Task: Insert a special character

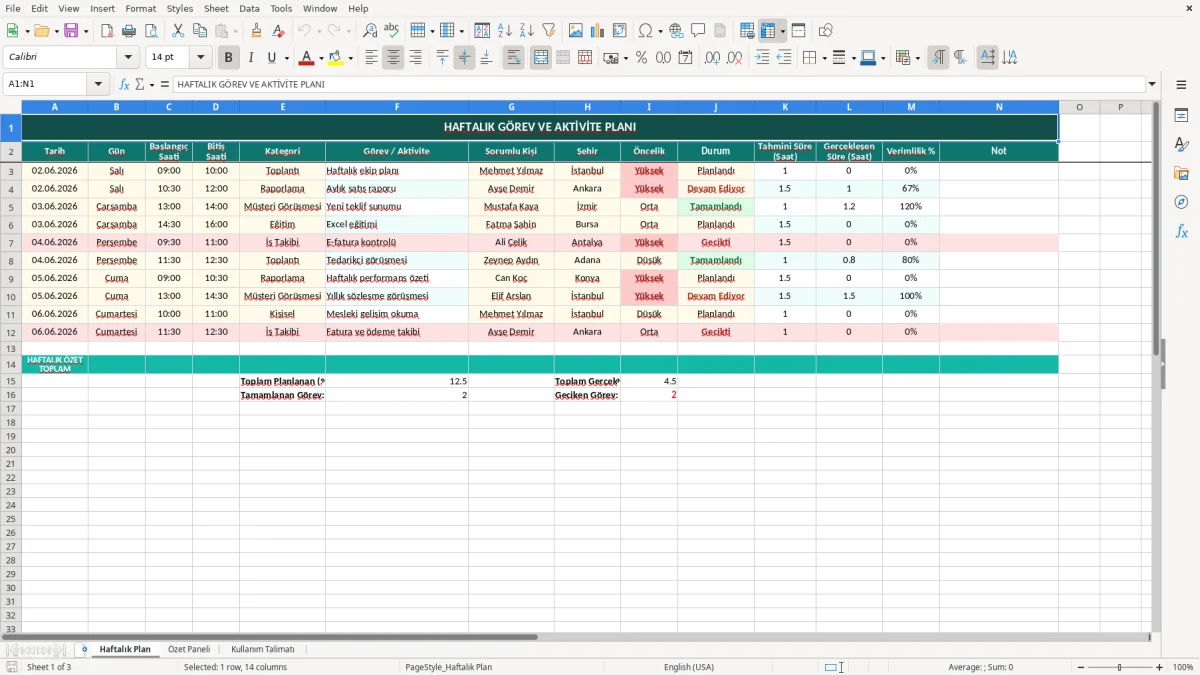Action: (645, 31)
